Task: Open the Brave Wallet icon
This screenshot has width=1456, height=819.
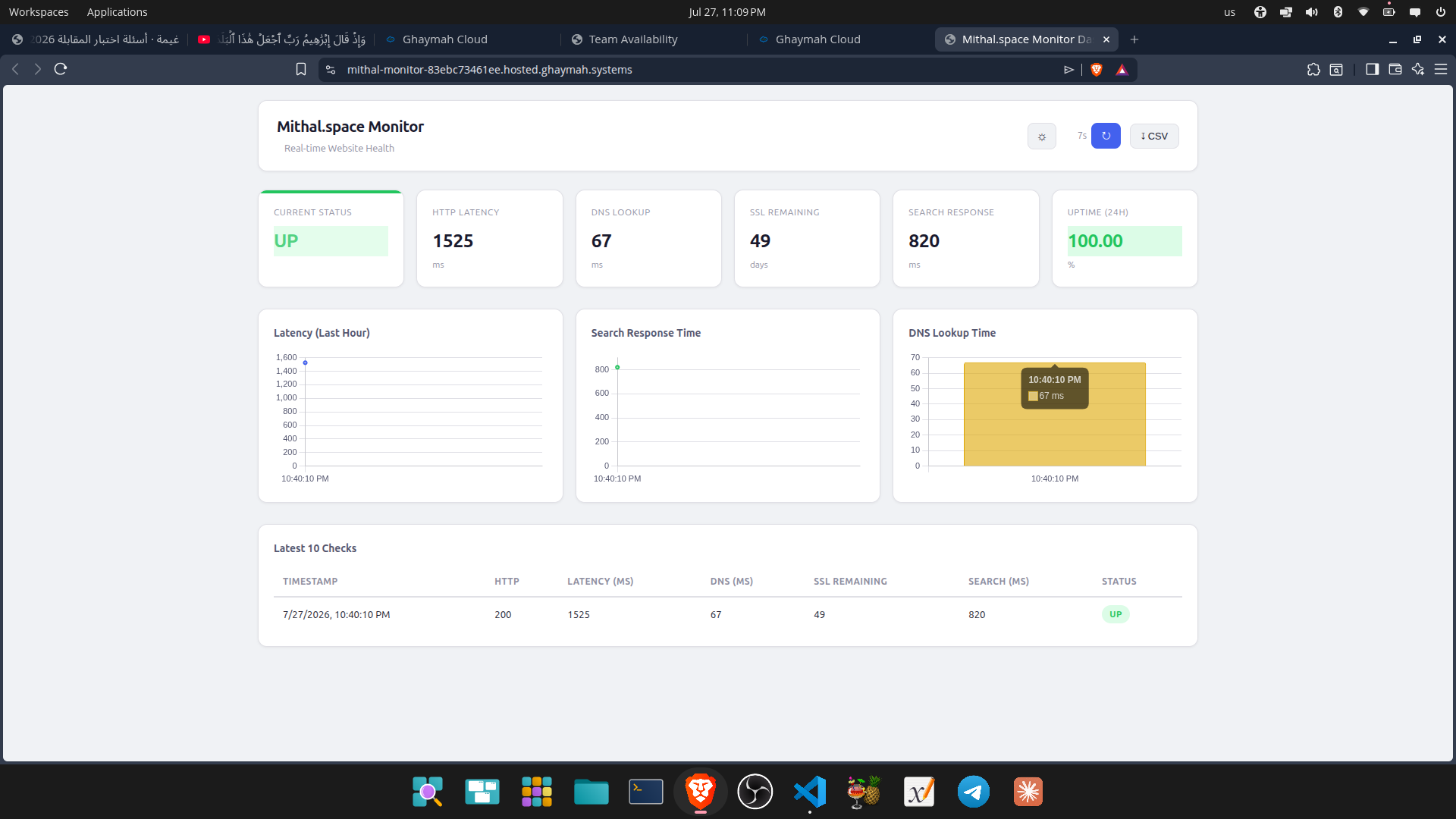Action: [1395, 69]
